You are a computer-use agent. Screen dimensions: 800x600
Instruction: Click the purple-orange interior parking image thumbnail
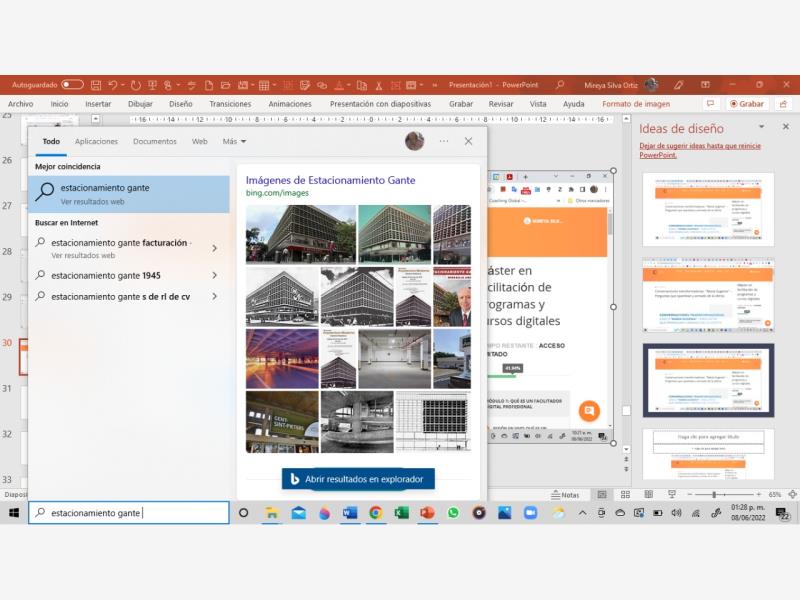coord(282,359)
